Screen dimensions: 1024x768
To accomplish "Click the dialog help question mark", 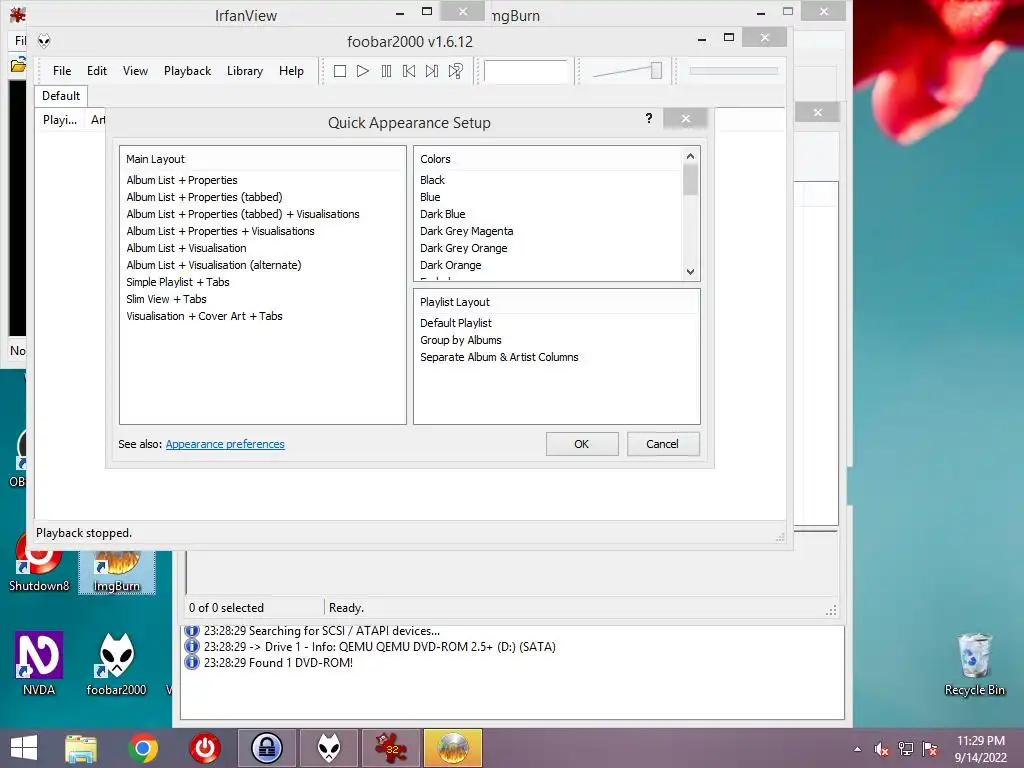I will [x=648, y=118].
